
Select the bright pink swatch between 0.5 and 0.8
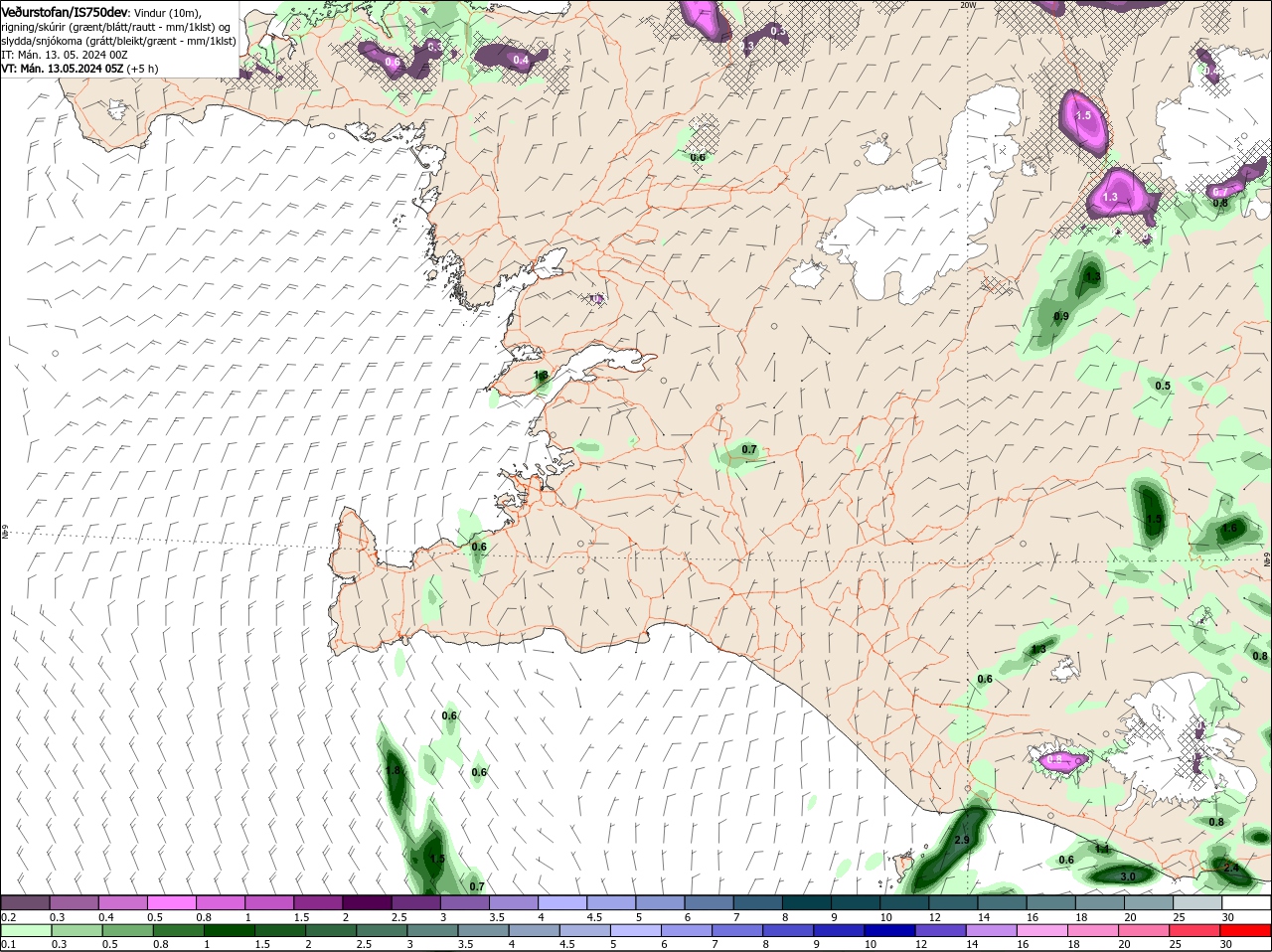[171, 902]
